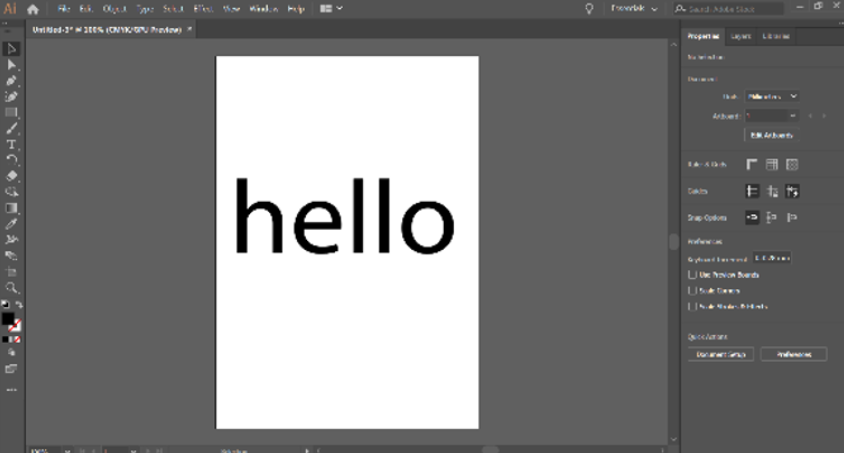Image resolution: width=844 pixels, height=453 pixels.
Task: Click the Show Rulers icon
Action: click(x=752, y=165)
